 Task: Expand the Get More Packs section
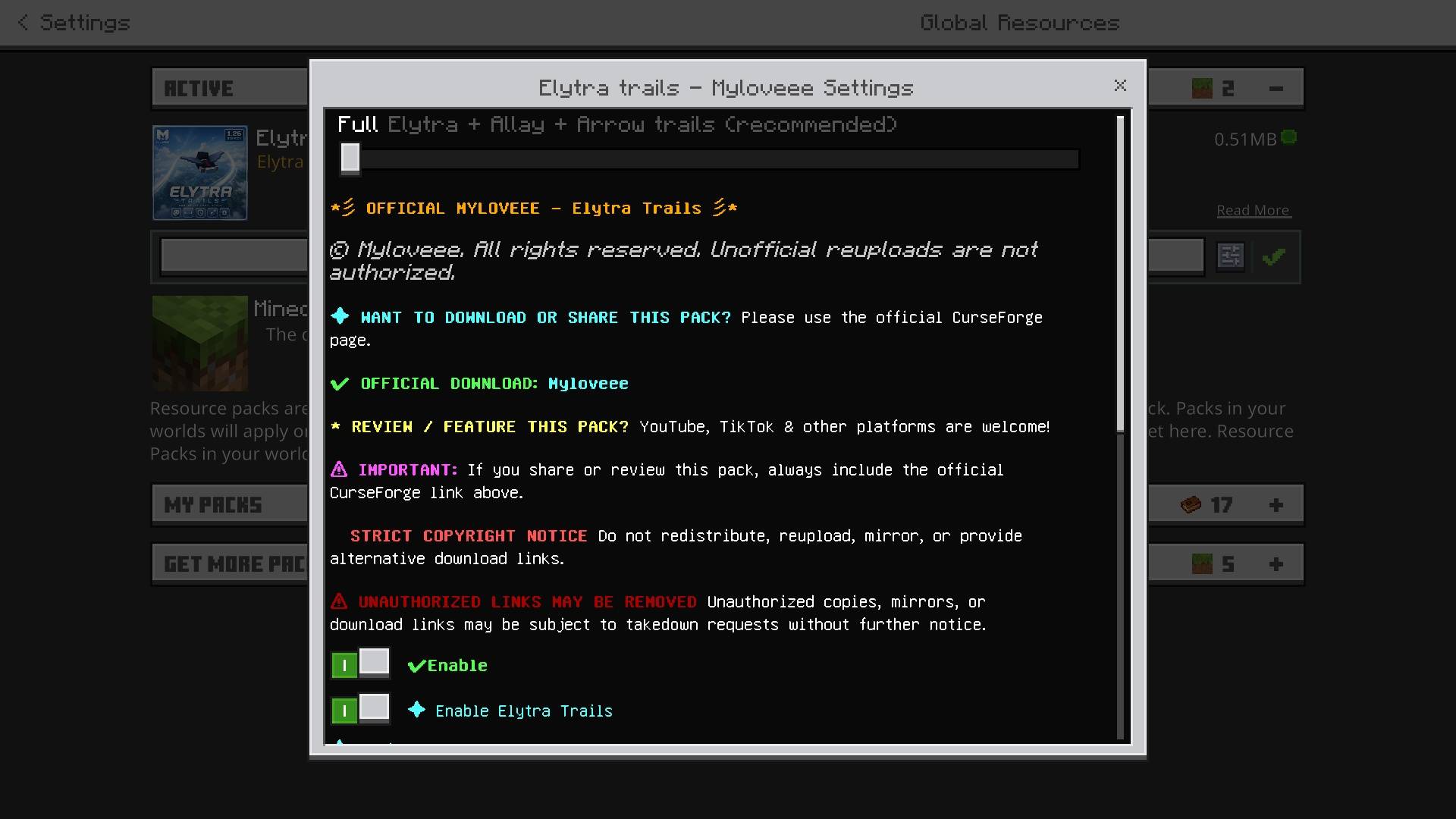point(1276,564)
